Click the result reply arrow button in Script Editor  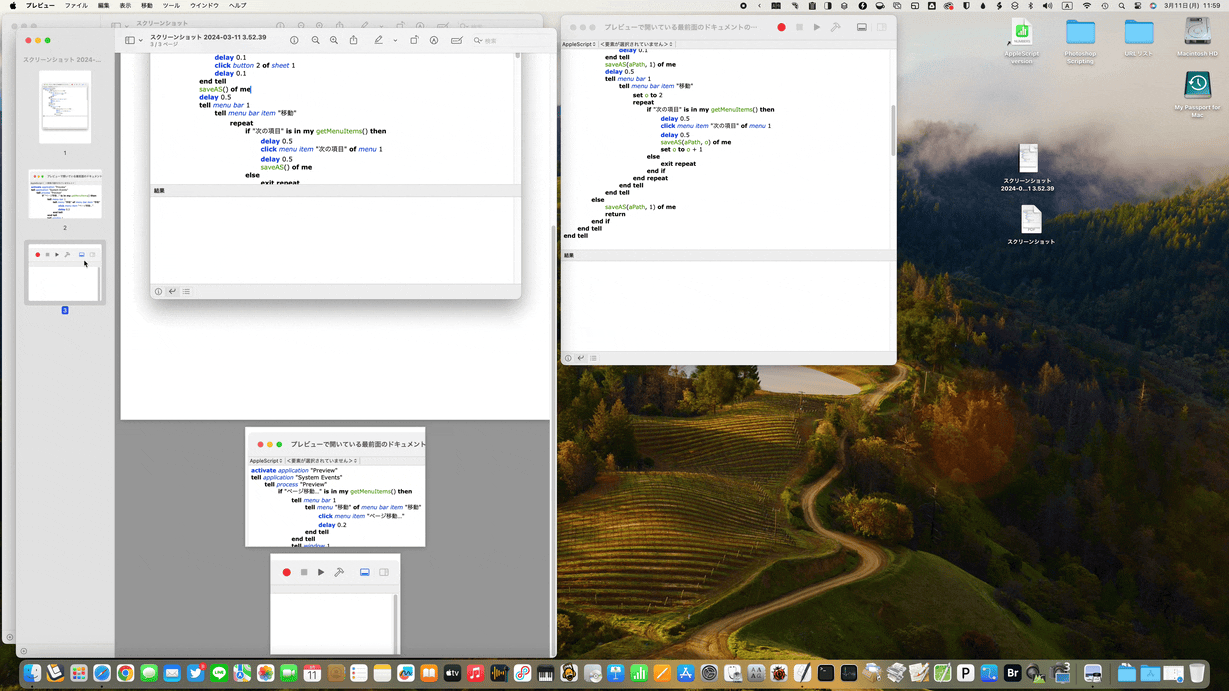pos(580,358)
